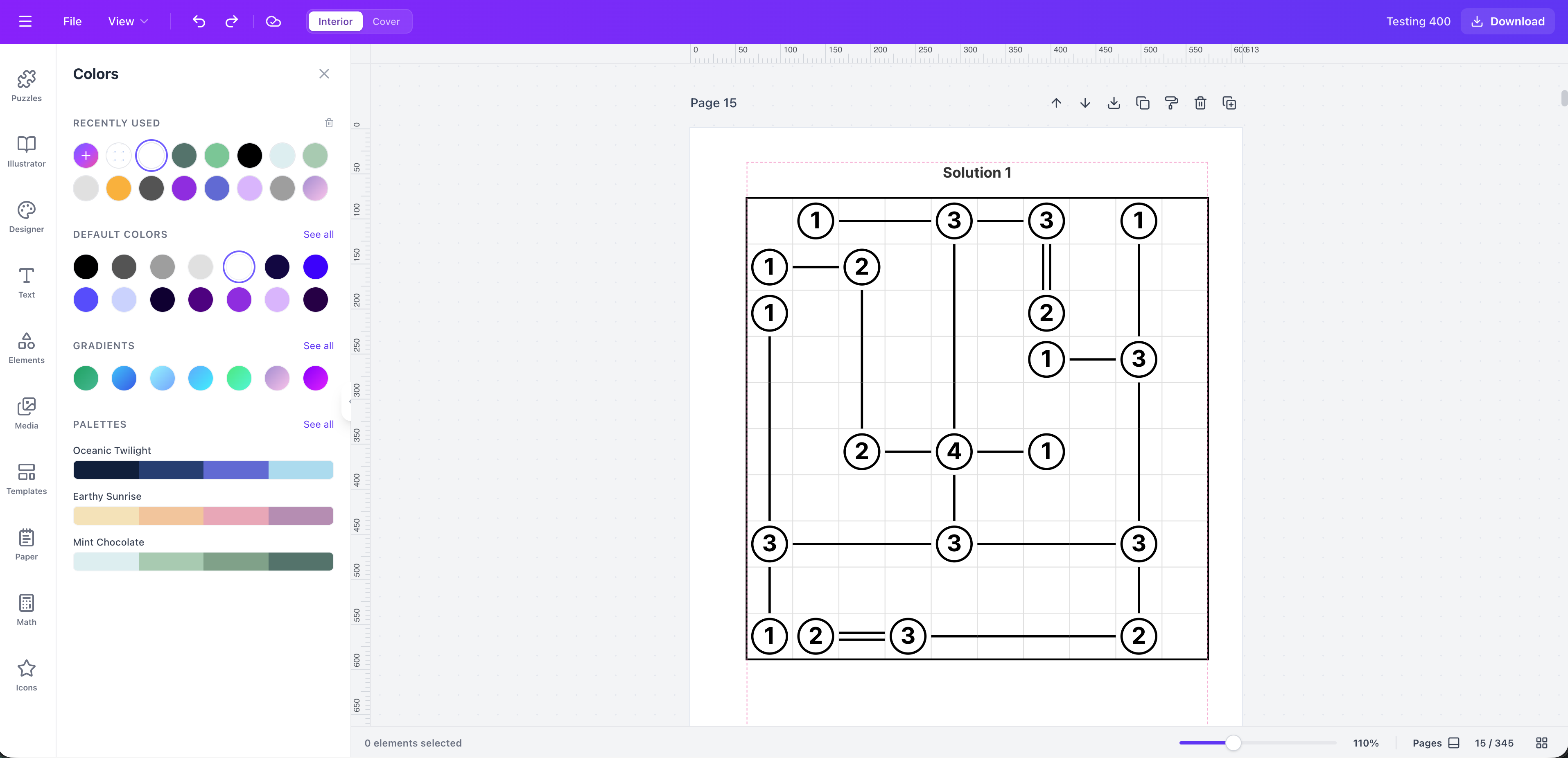Open the Illustrator panel in the sidebar
Image resolution: width=1568 pixels, height=758 pixels.
coord(26,151)
